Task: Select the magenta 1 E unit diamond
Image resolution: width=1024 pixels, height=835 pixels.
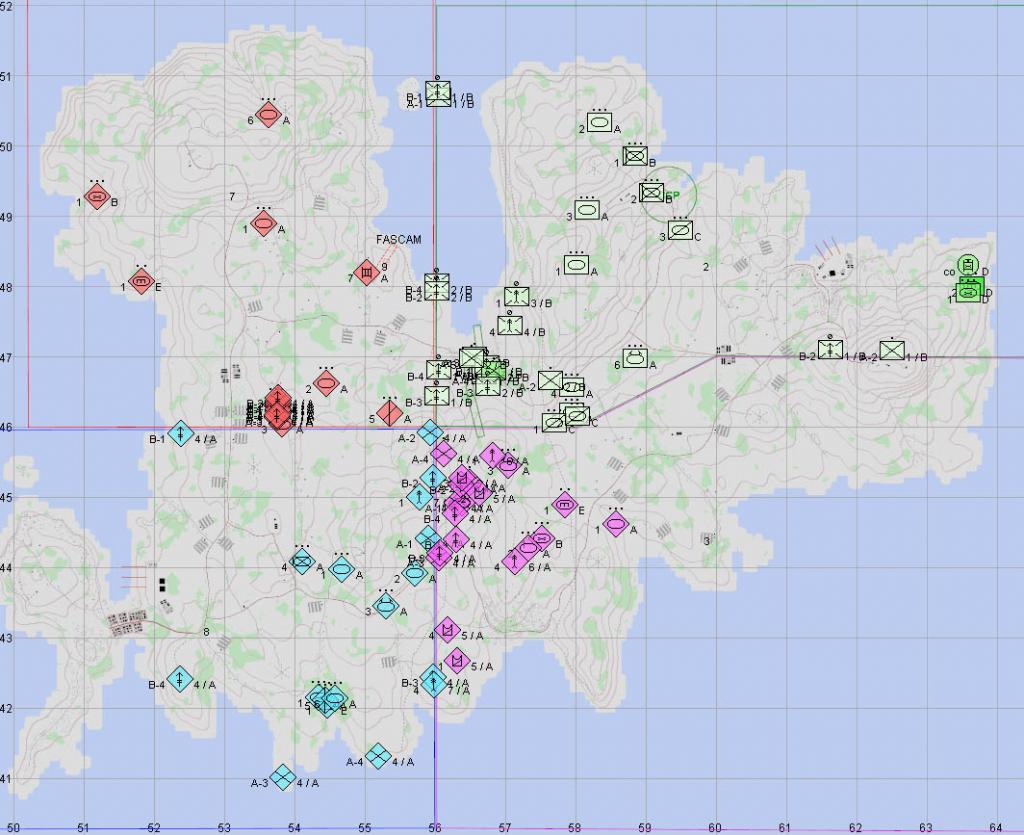Action: point(565,505)
